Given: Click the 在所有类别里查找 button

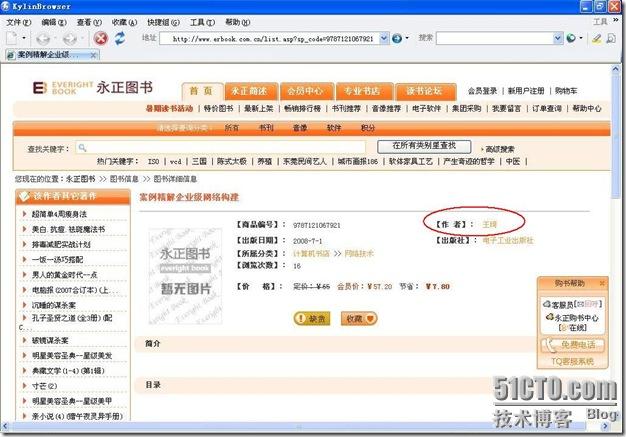Looking at the screenshot, I should [x=424, y=146].
